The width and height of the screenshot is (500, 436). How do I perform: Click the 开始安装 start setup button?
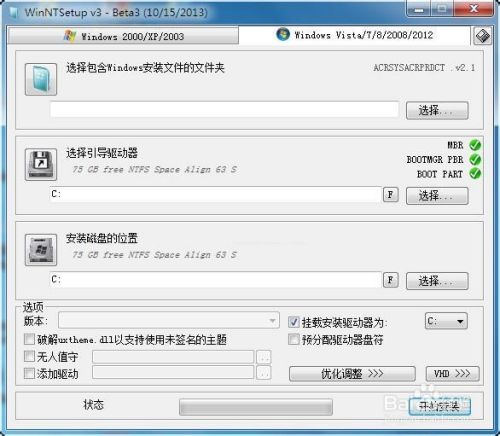pyautogui.click(x=439, y=406)
